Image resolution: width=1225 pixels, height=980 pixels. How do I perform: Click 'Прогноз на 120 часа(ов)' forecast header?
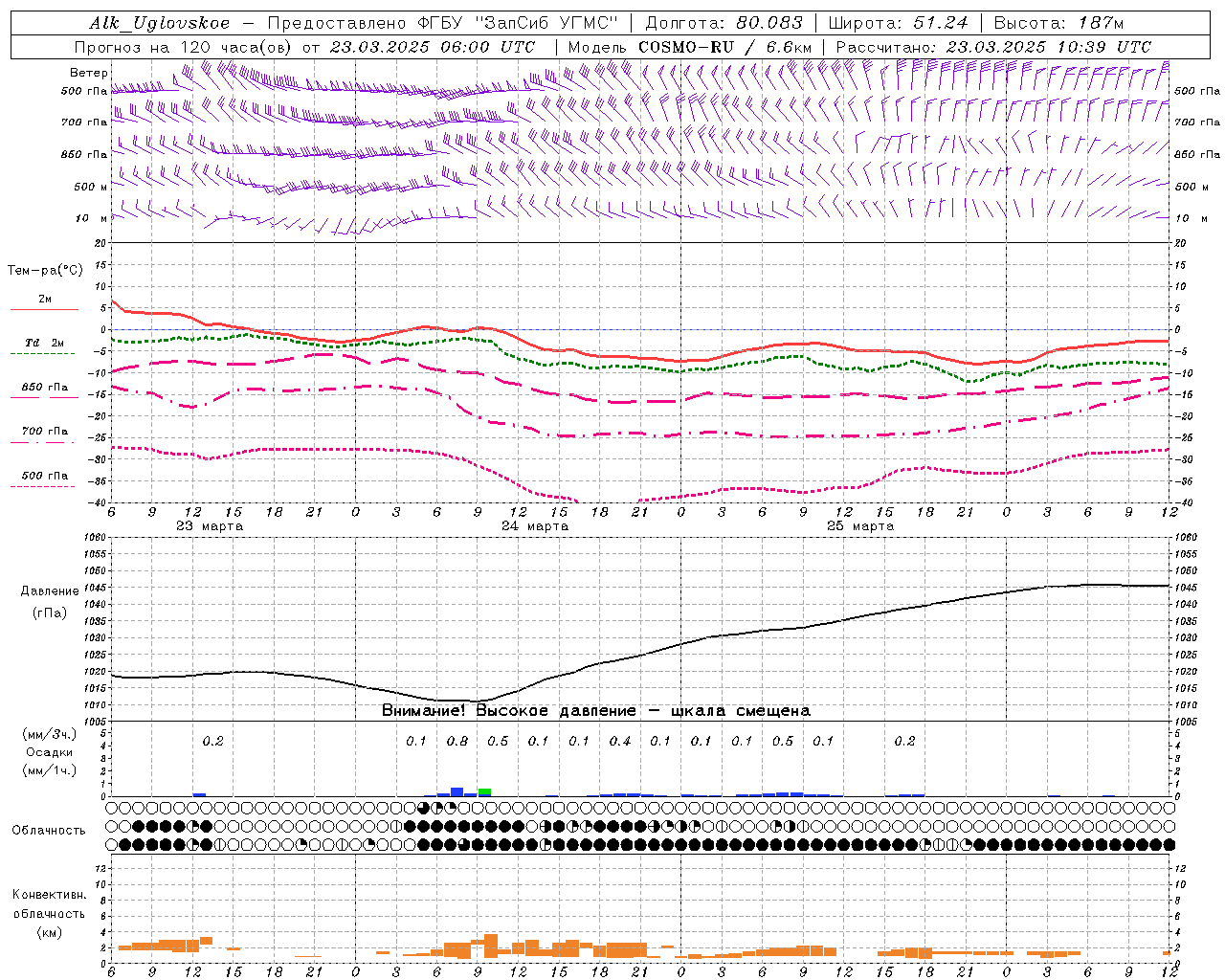click(x=184, y=47)
